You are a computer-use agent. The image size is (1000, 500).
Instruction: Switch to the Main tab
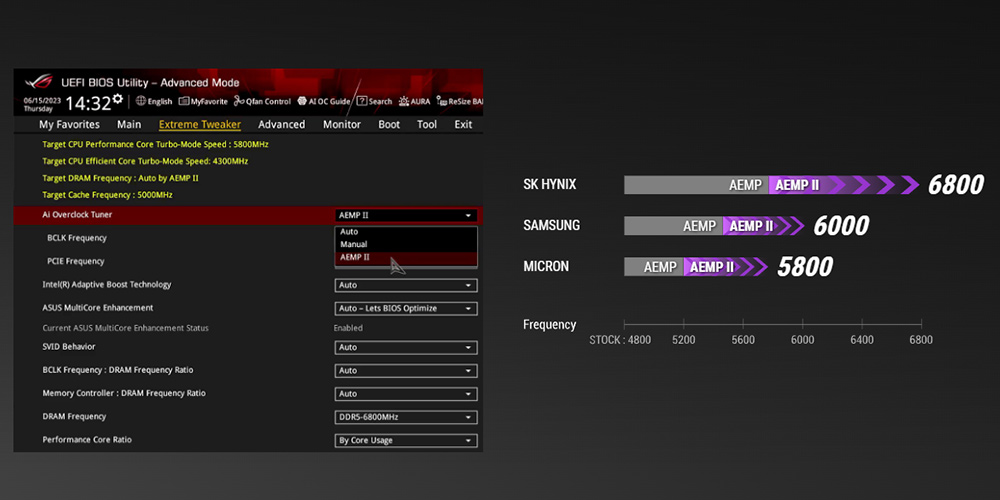(129, 124)
